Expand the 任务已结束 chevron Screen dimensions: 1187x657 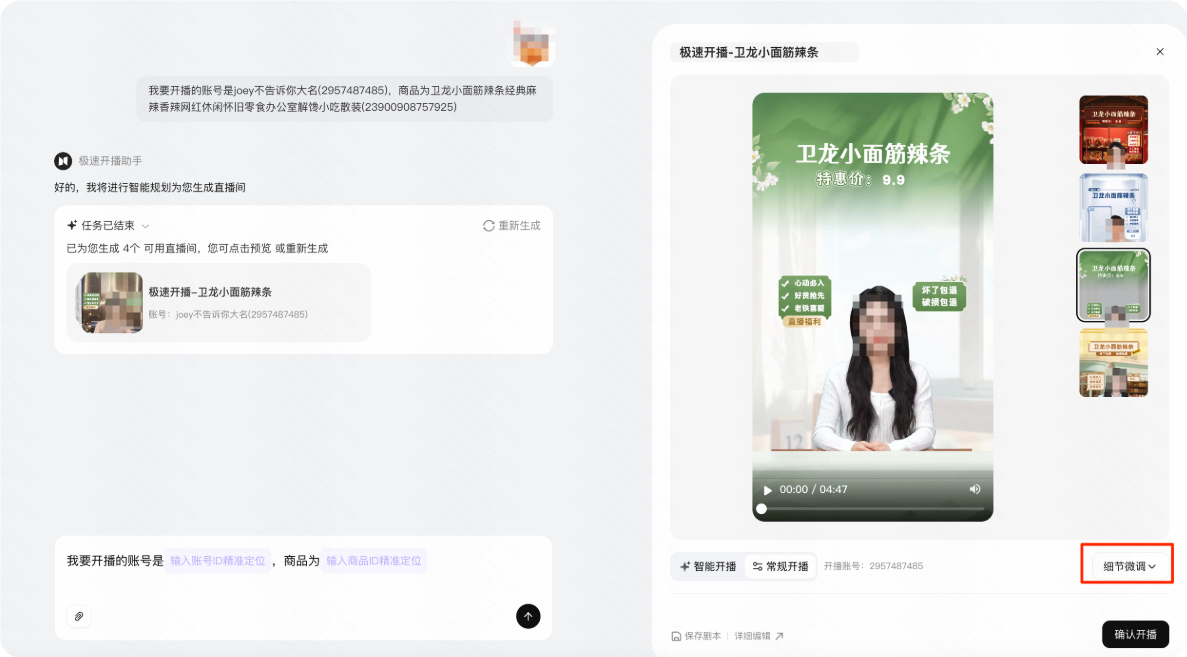coord(145,226)
